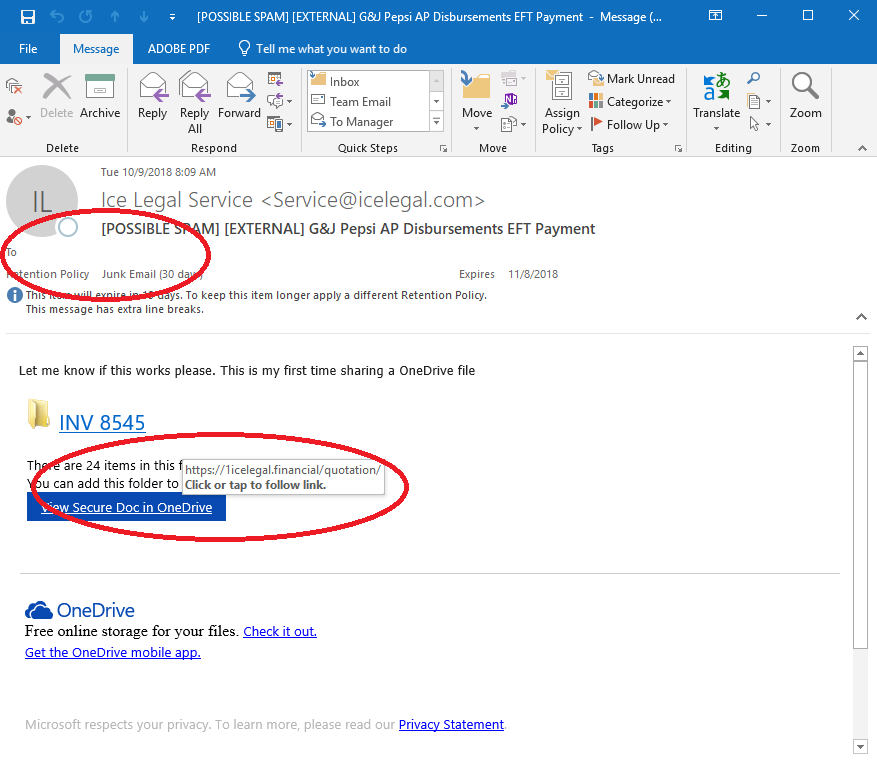Image resolution: width=877 pixels, height=765 pixels.
Task: Collapse the message header chevron
Action: (x=861, y=317)
